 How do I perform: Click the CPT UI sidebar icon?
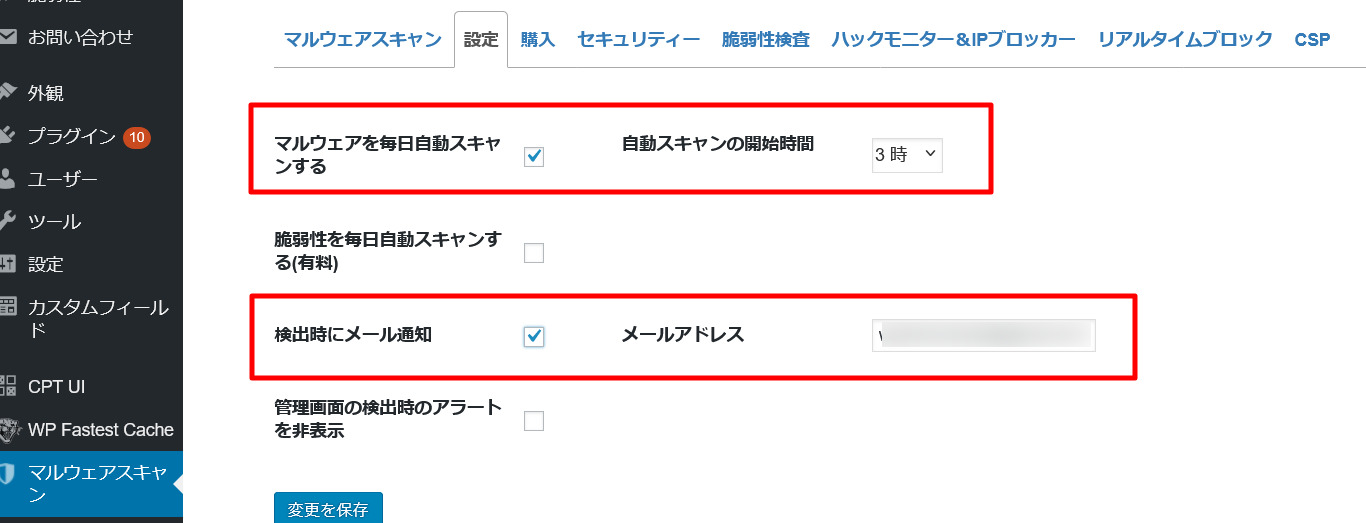(8, 386)
